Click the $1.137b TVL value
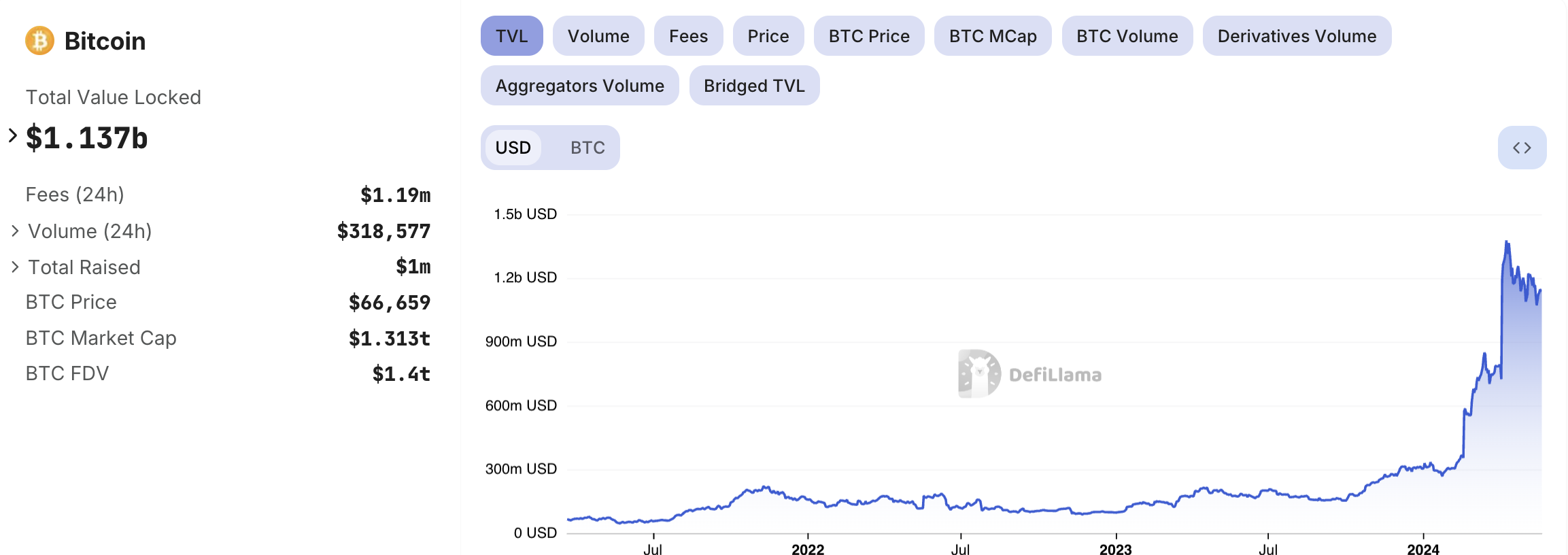 tap(87, 138)
